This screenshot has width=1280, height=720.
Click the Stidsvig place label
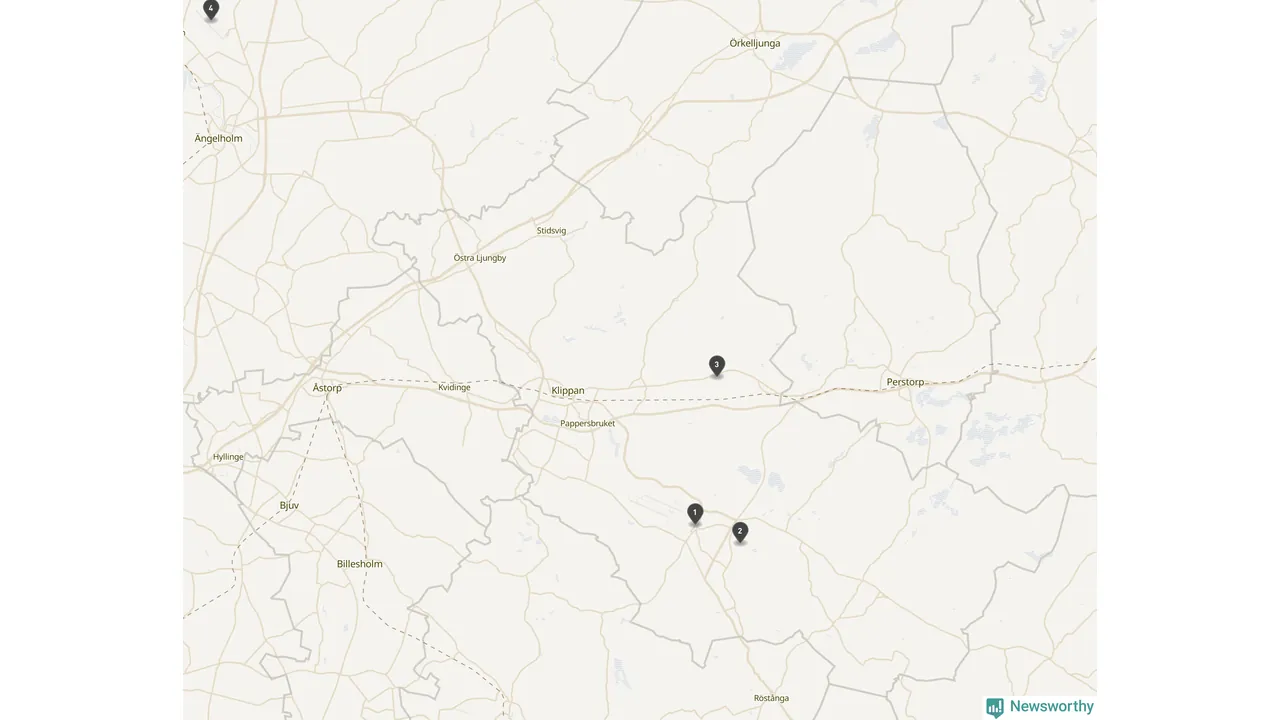[x=551, y=231]
